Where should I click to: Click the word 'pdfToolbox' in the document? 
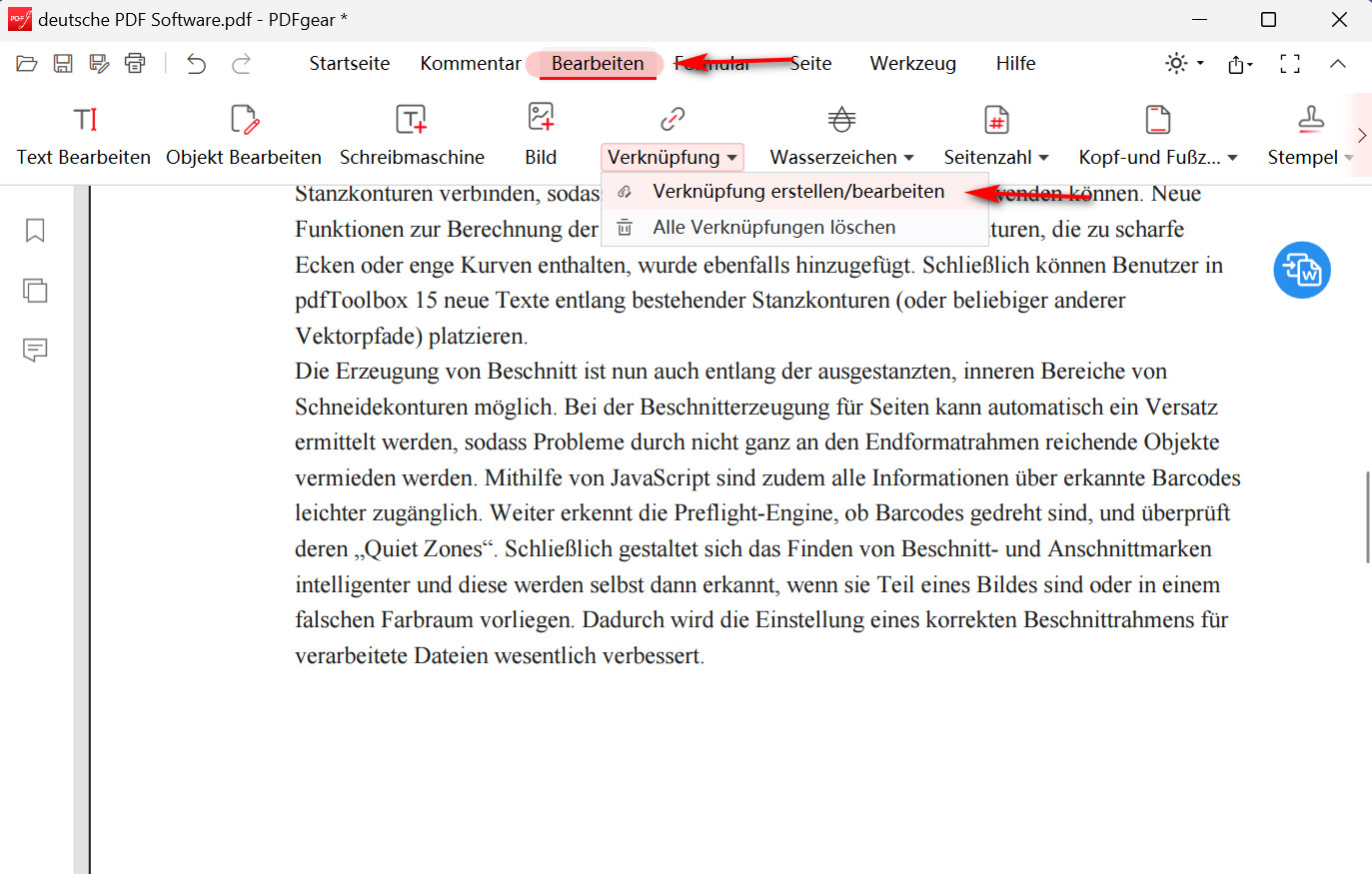pos(352,301)
